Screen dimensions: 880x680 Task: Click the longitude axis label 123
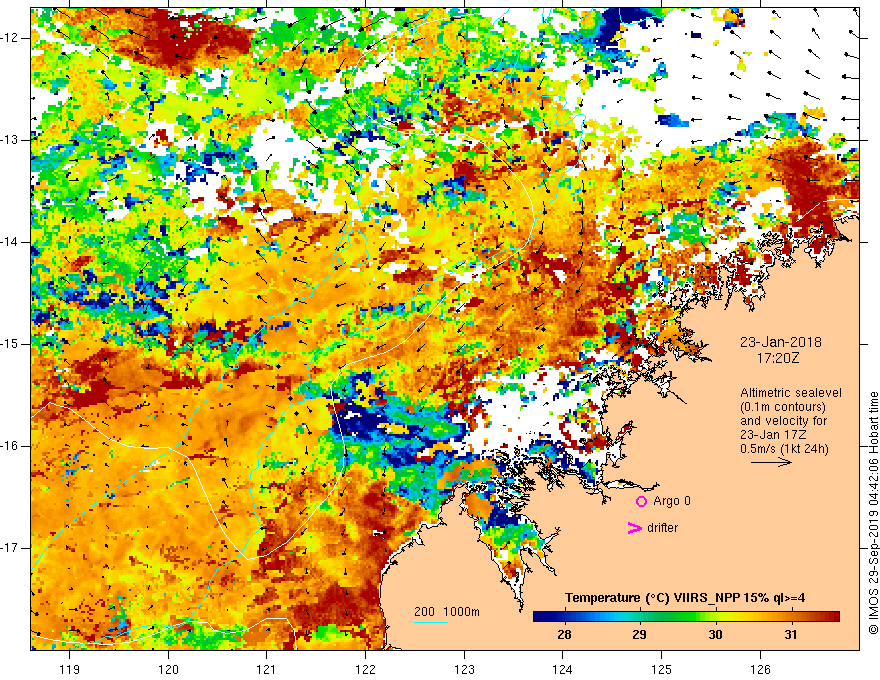pos(464,669)
